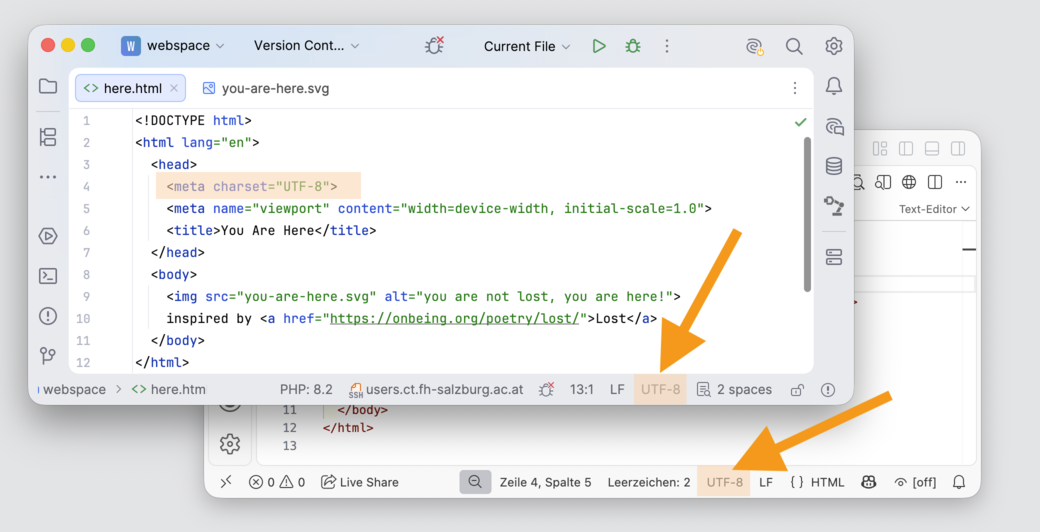The width and height of the screenshot is (1040, 532).
Task: Click the green inspection checkmark in editor
Action: pyautogui.click(x=801, y=122)
